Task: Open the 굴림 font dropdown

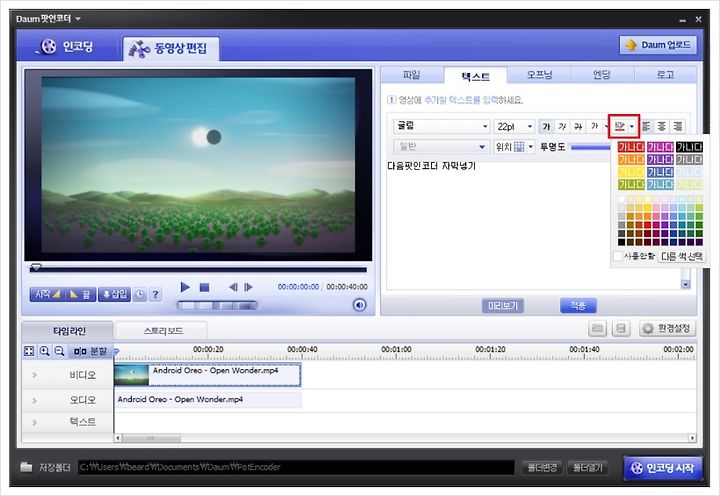Action: (441, 126)
